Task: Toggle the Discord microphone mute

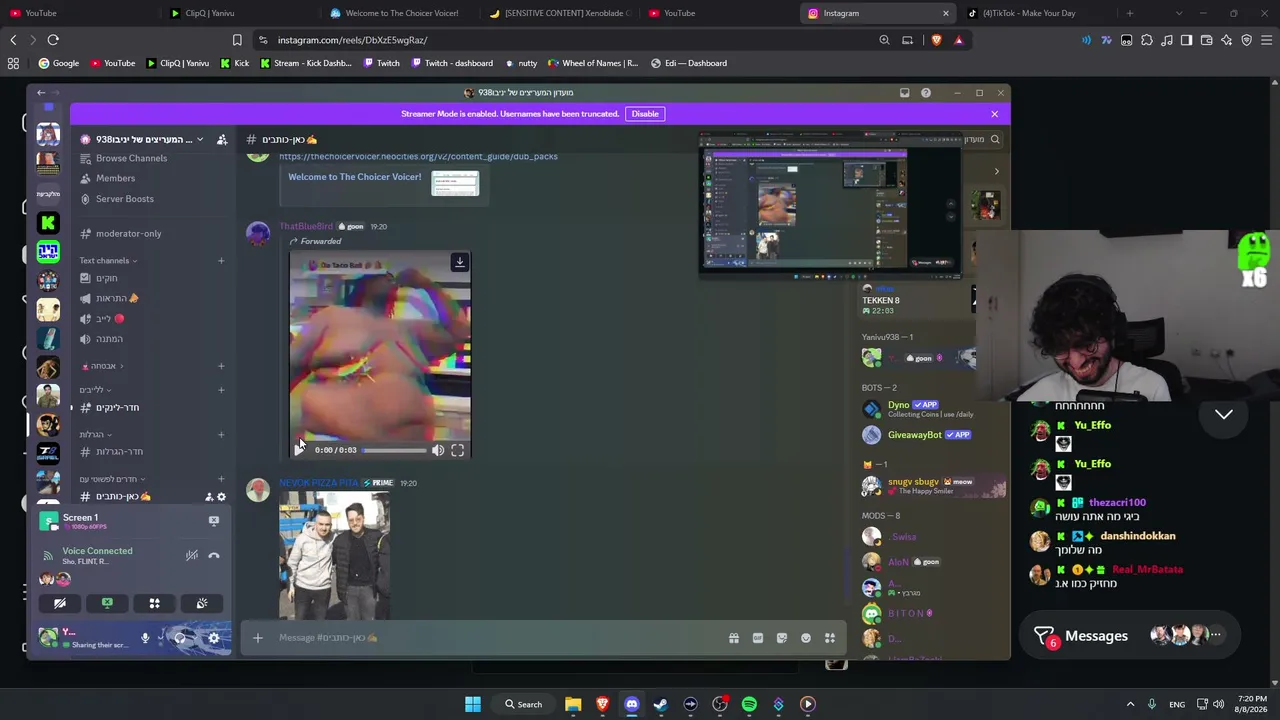Action: coord(145,638)
